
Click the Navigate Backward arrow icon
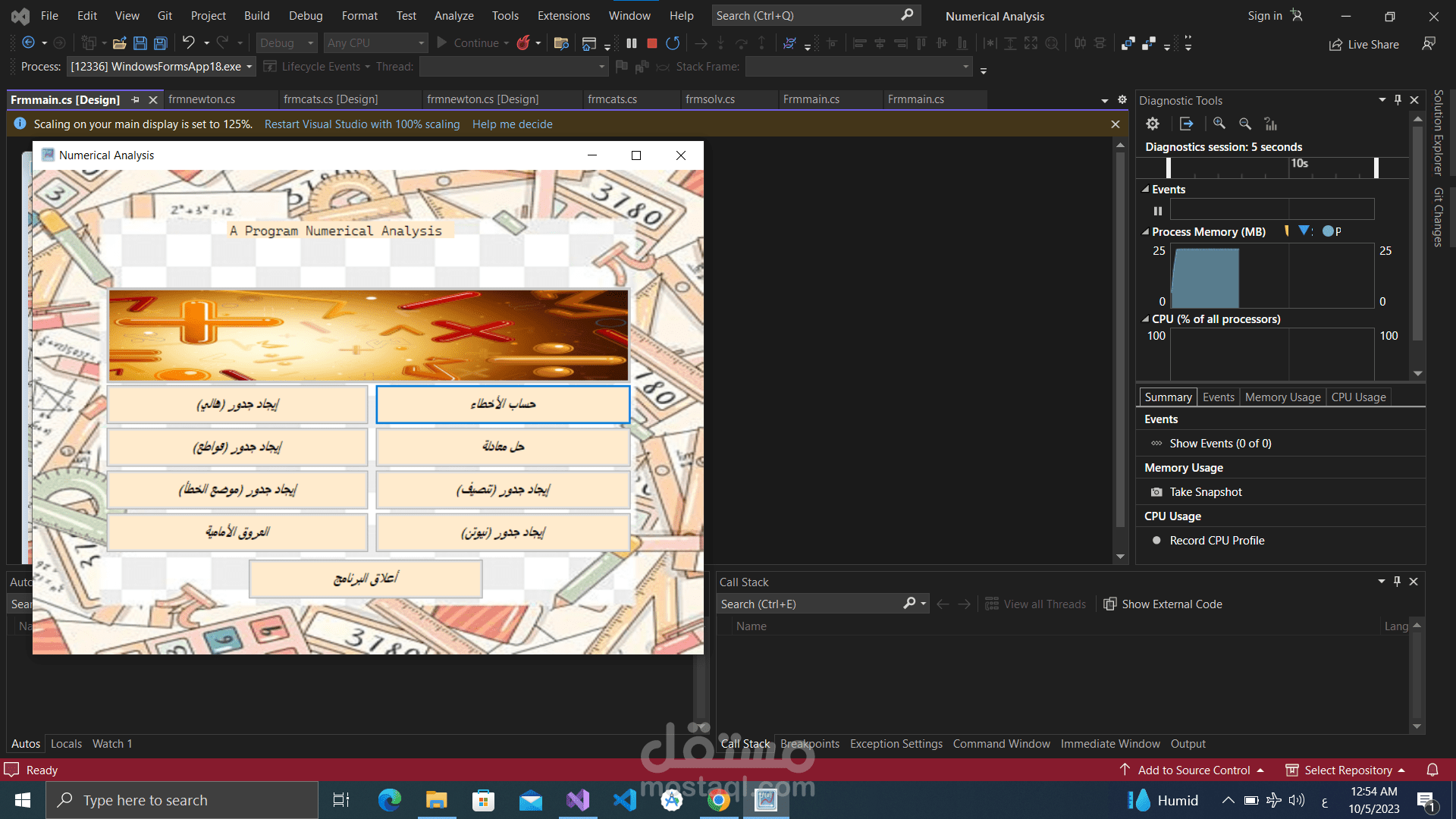(28, 43)
